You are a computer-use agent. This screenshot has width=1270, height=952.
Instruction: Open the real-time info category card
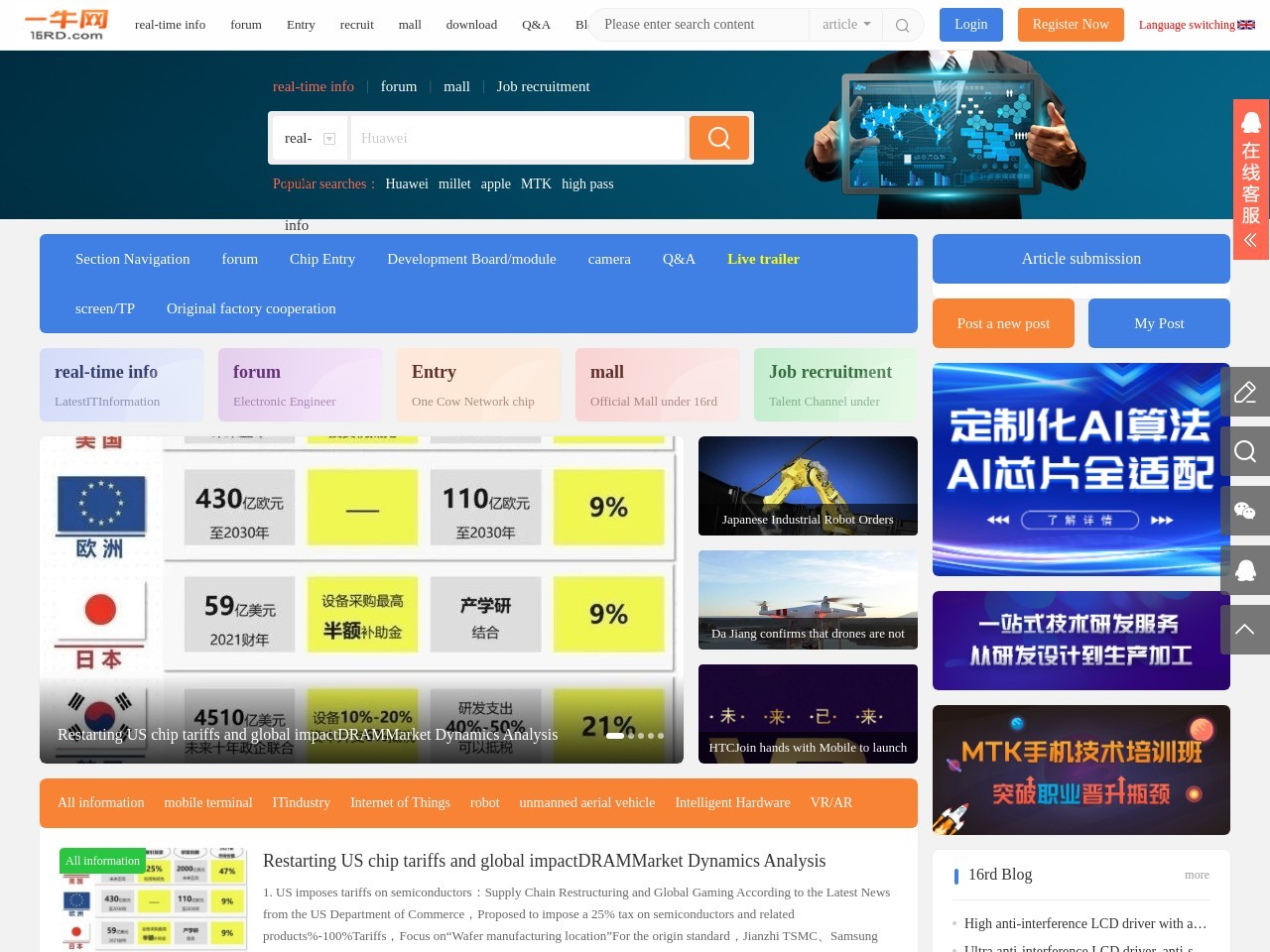click(x=122, y=385)
